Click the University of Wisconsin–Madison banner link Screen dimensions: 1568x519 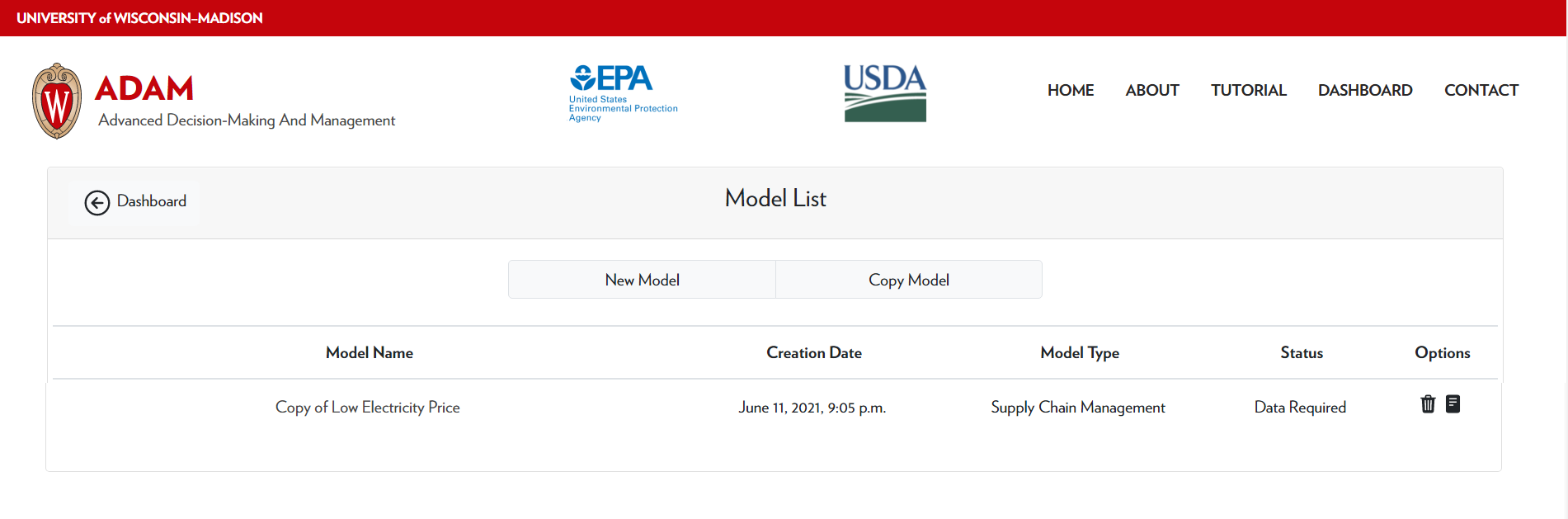pos(139,18)
